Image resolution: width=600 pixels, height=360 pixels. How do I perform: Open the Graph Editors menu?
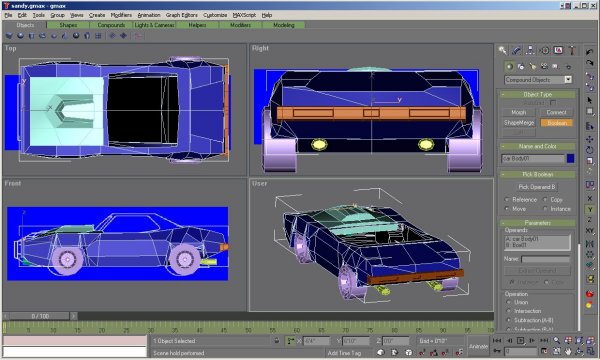click(x=182, y=15)
